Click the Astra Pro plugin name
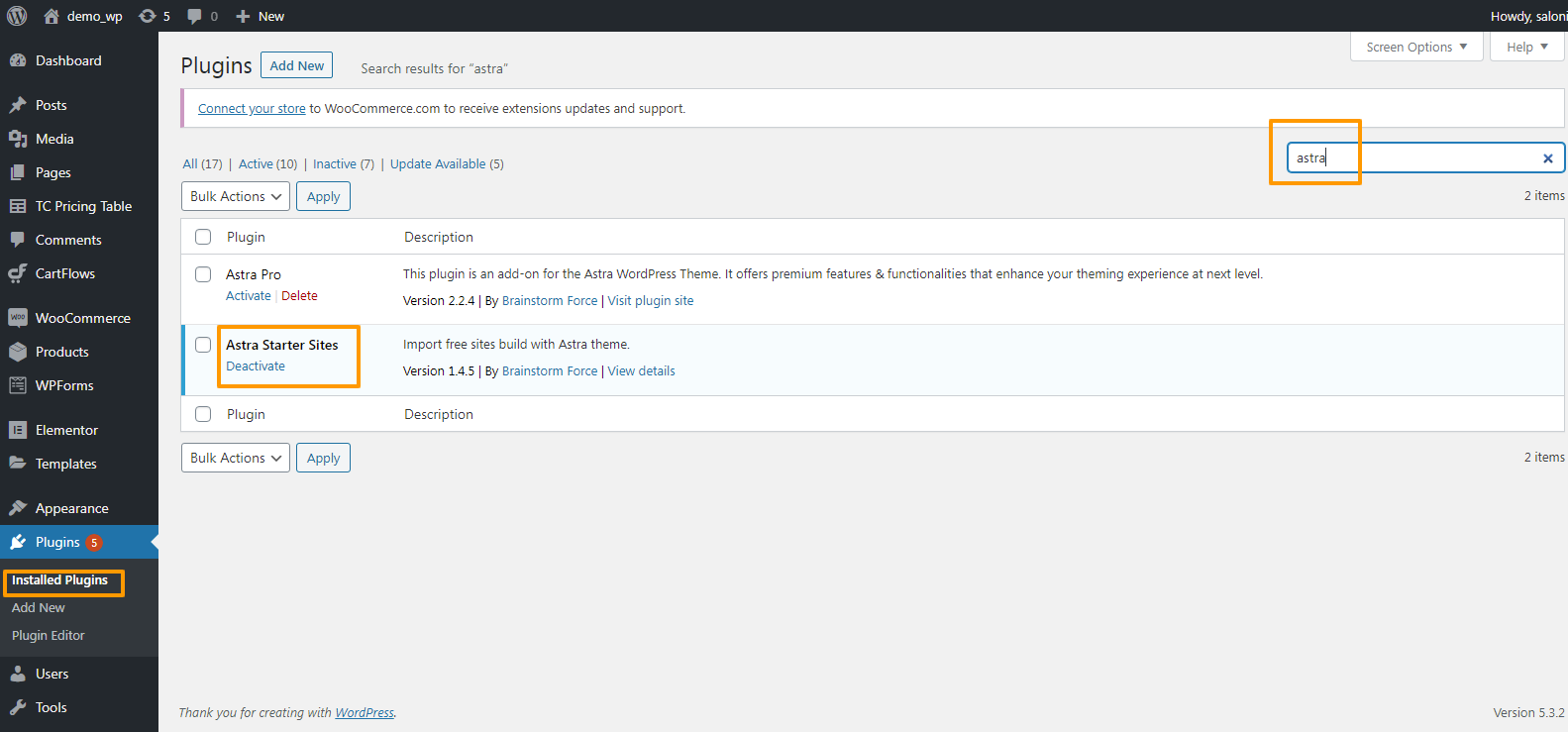The image size is (1568, 732). pyautogui.click(x=254, y=274)
